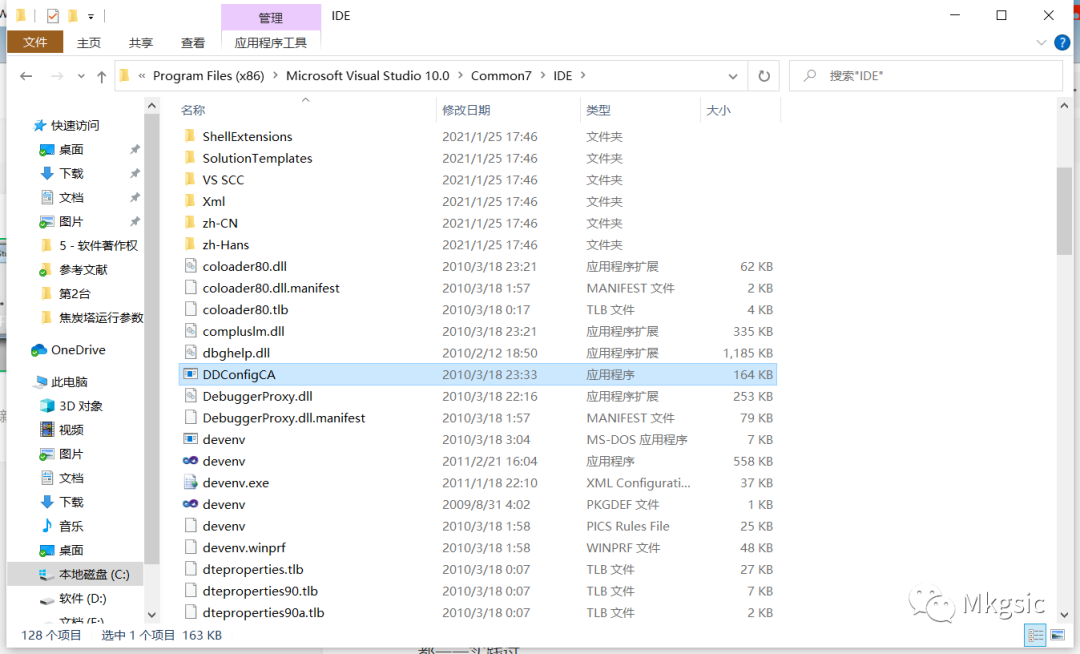The width and height of the screenshot is (1080, 654).
Task: Select the DDConfigCA application icon
Action: (191, 375)
